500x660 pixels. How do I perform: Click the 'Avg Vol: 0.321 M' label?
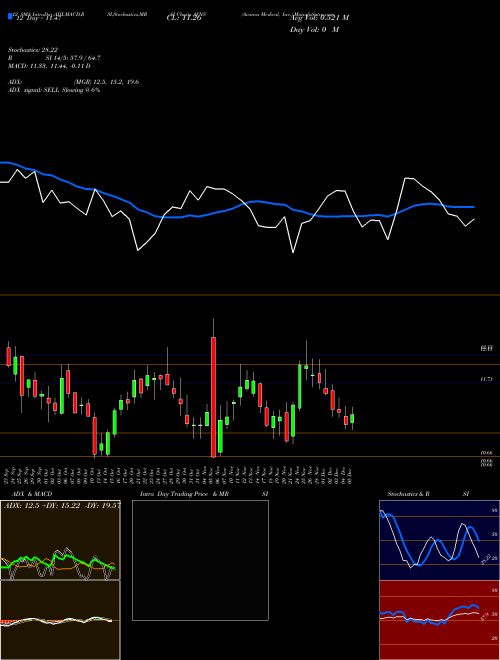(319, 17)
